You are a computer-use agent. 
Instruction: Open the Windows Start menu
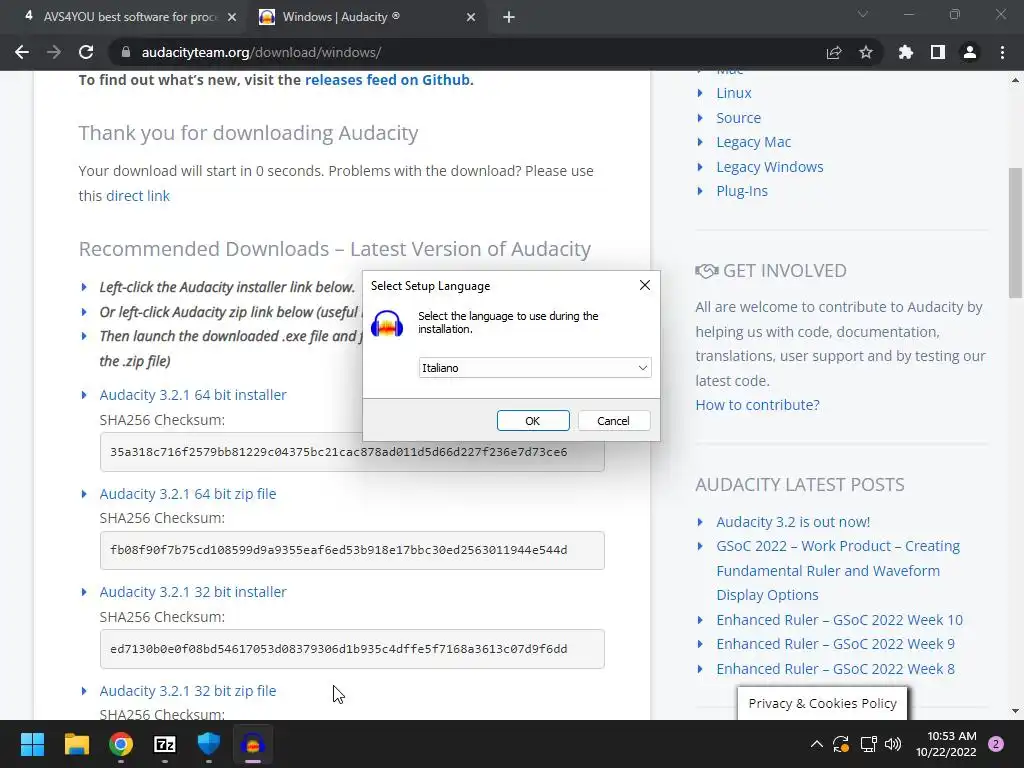pyautogui.click(x=32, y=744)
